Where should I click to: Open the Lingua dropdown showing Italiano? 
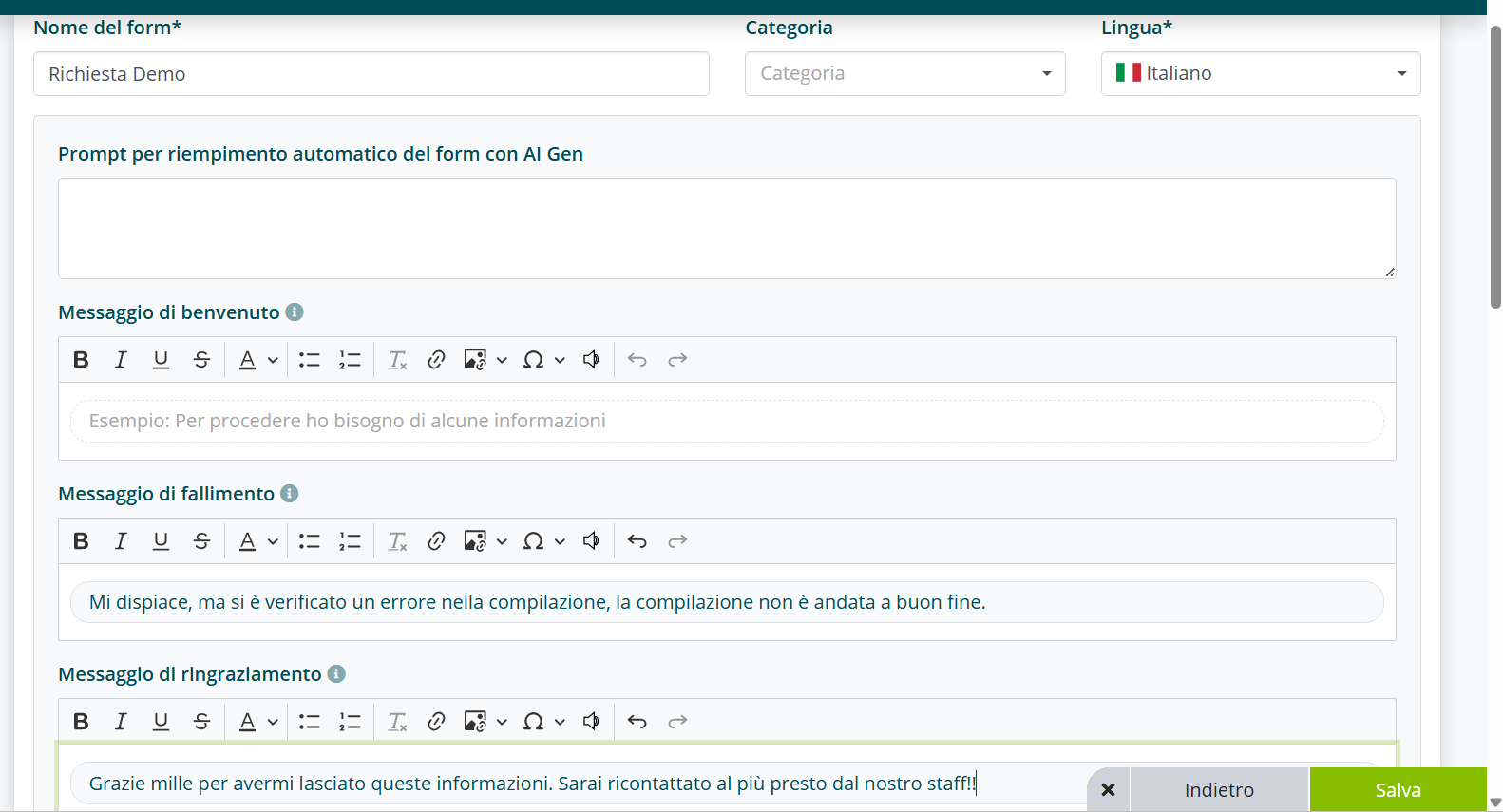tap(1261, 74)
